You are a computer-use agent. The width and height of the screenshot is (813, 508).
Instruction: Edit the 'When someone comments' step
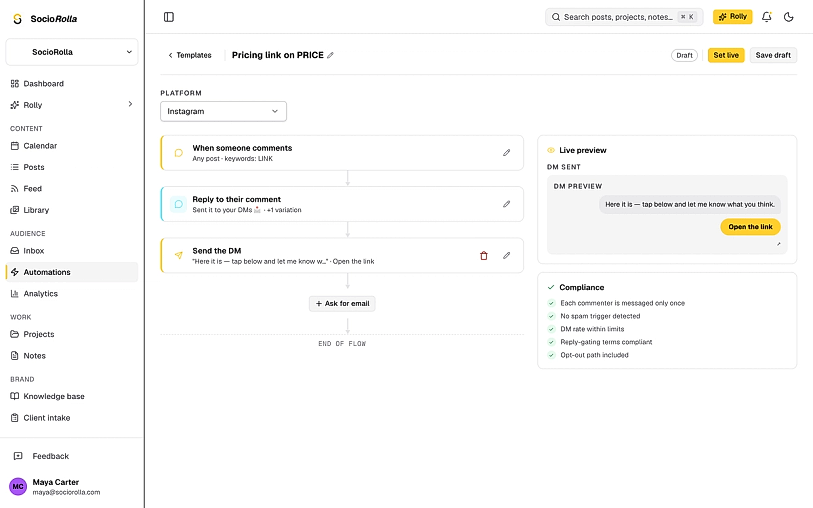coord(506,153)
